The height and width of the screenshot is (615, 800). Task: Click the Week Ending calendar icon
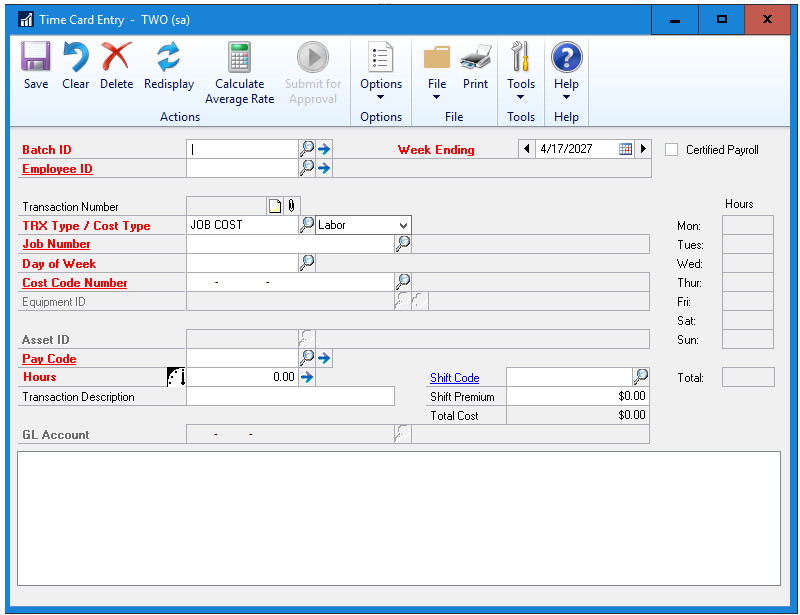pos(625,149)
